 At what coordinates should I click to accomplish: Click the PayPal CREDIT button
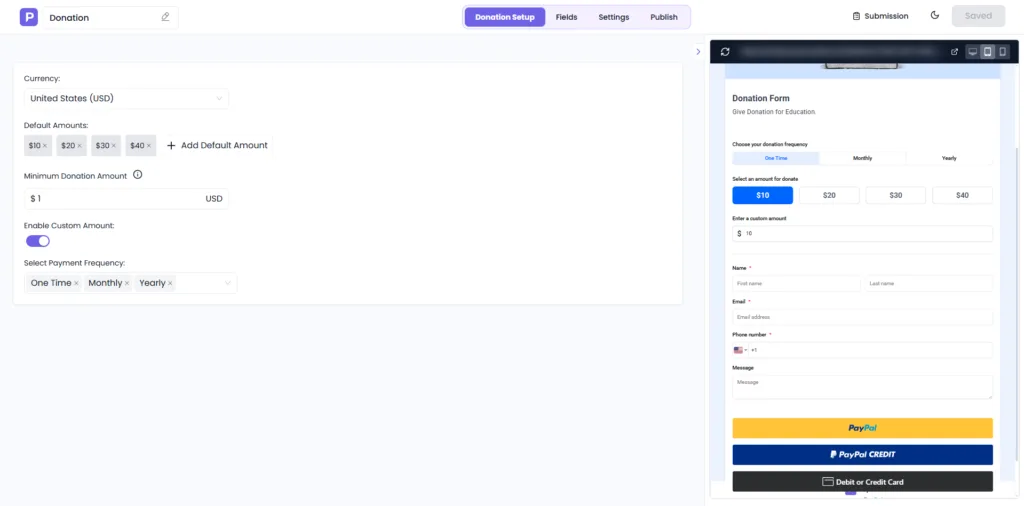point(863,454)
